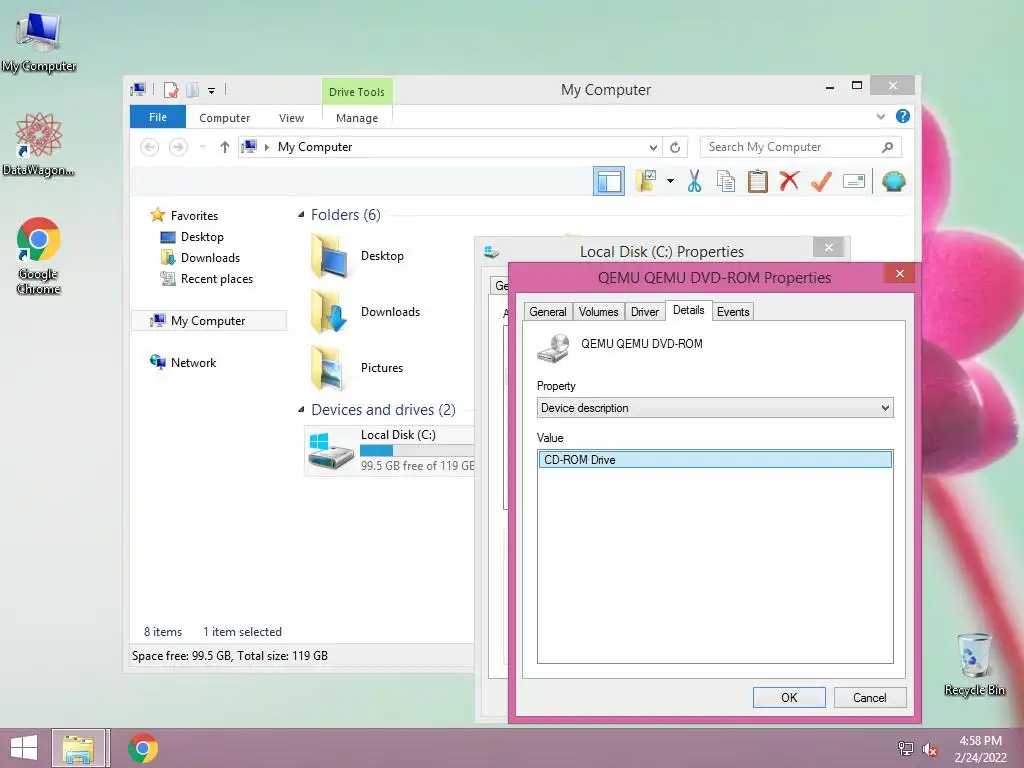Screen dimensions: 1024x768
Task: Click File Explorer on the taskbar
Action: (78, 748)
